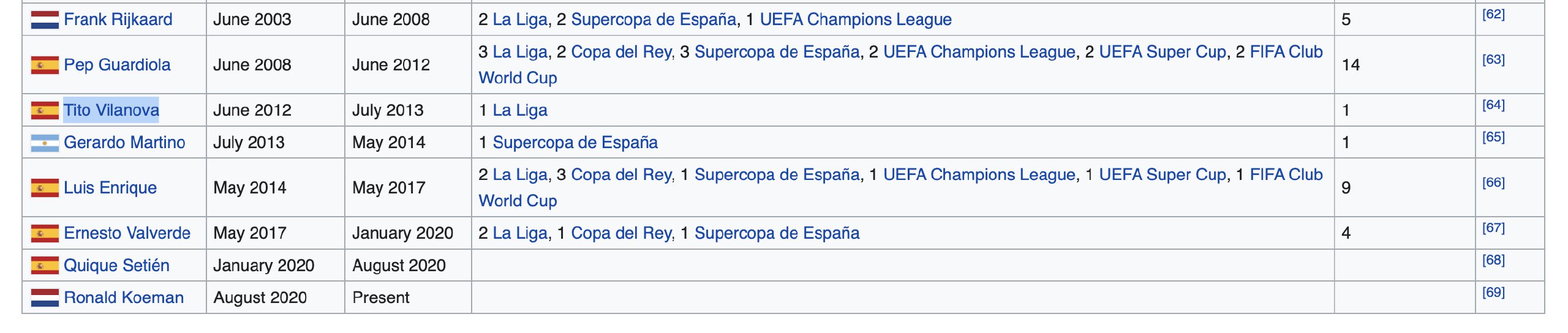Open the Frank Rijkaard link
This screenshot has height=333, width=1568.
[x=118, y=20]
